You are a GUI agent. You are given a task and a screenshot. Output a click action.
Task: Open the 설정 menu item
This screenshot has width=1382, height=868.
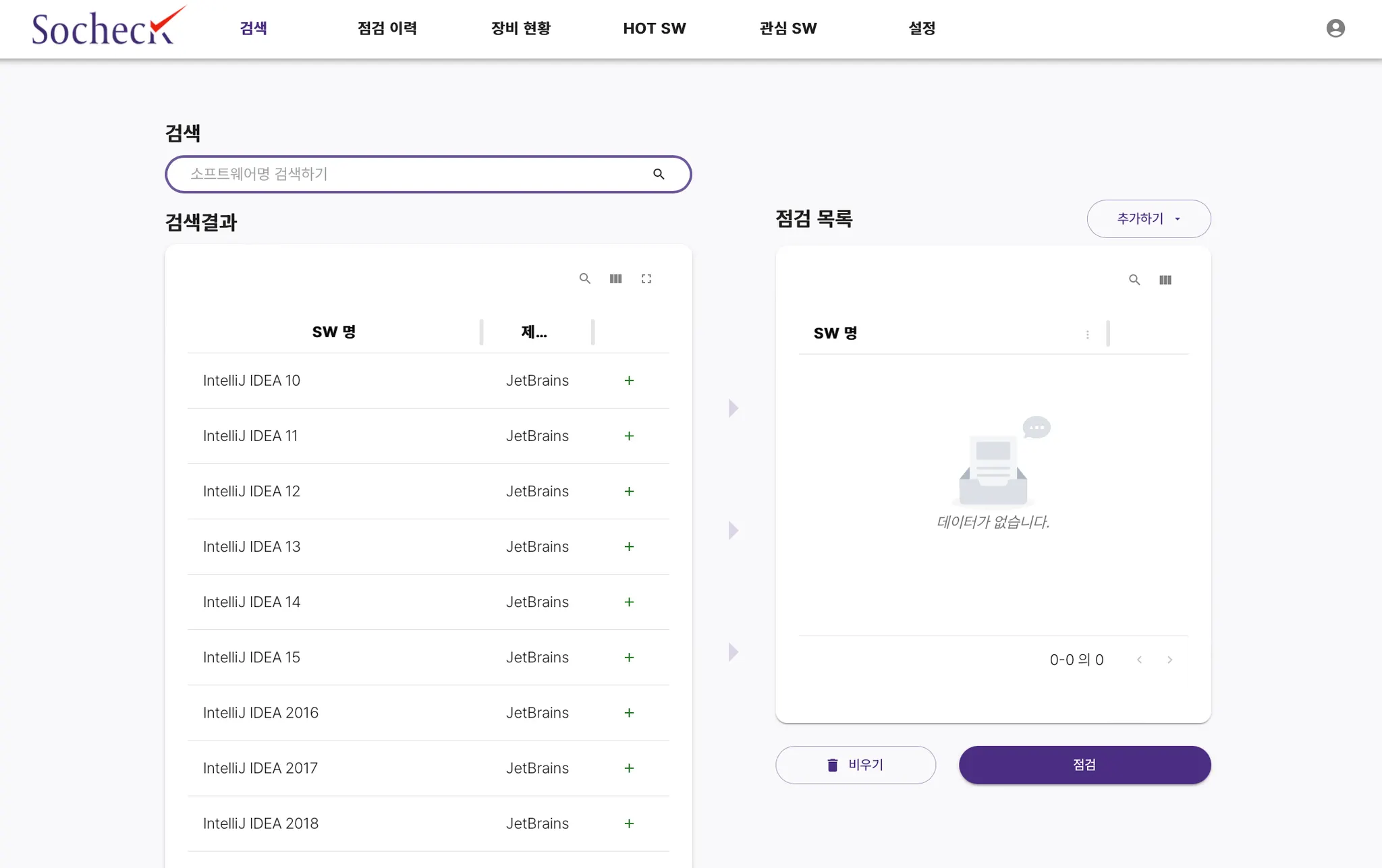[921, 28]
